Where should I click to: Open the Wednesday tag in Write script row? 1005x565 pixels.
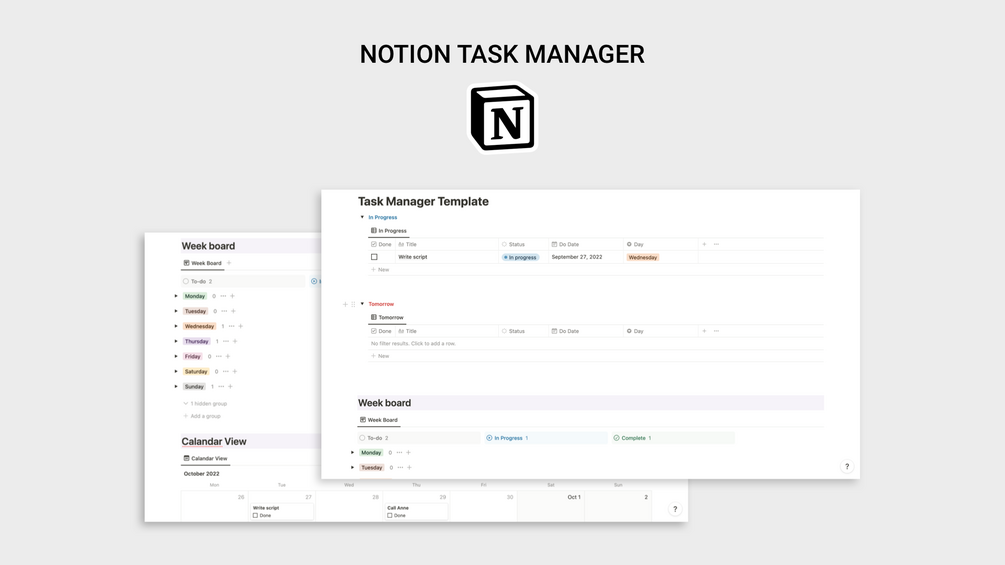click(642, 258)
